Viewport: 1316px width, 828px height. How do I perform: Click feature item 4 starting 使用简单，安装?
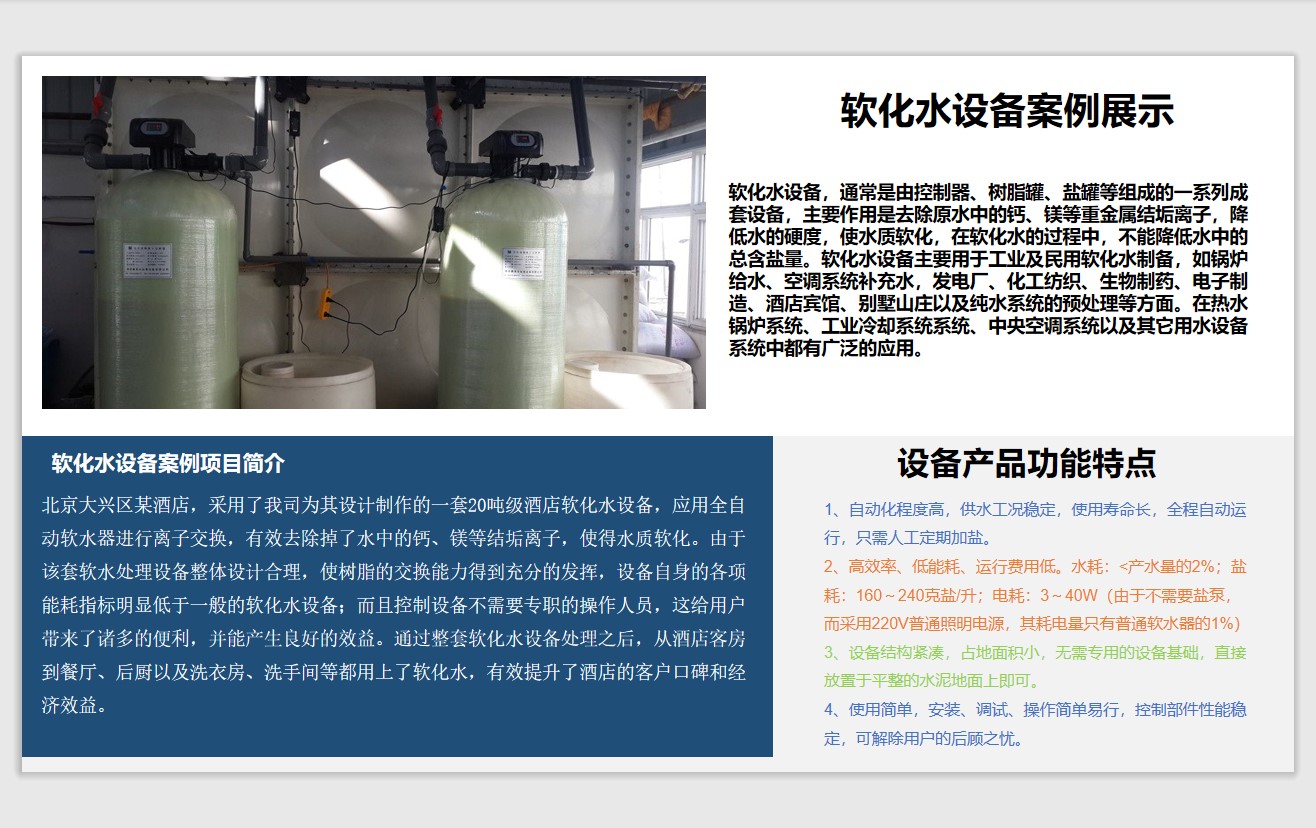[1035, 724]
